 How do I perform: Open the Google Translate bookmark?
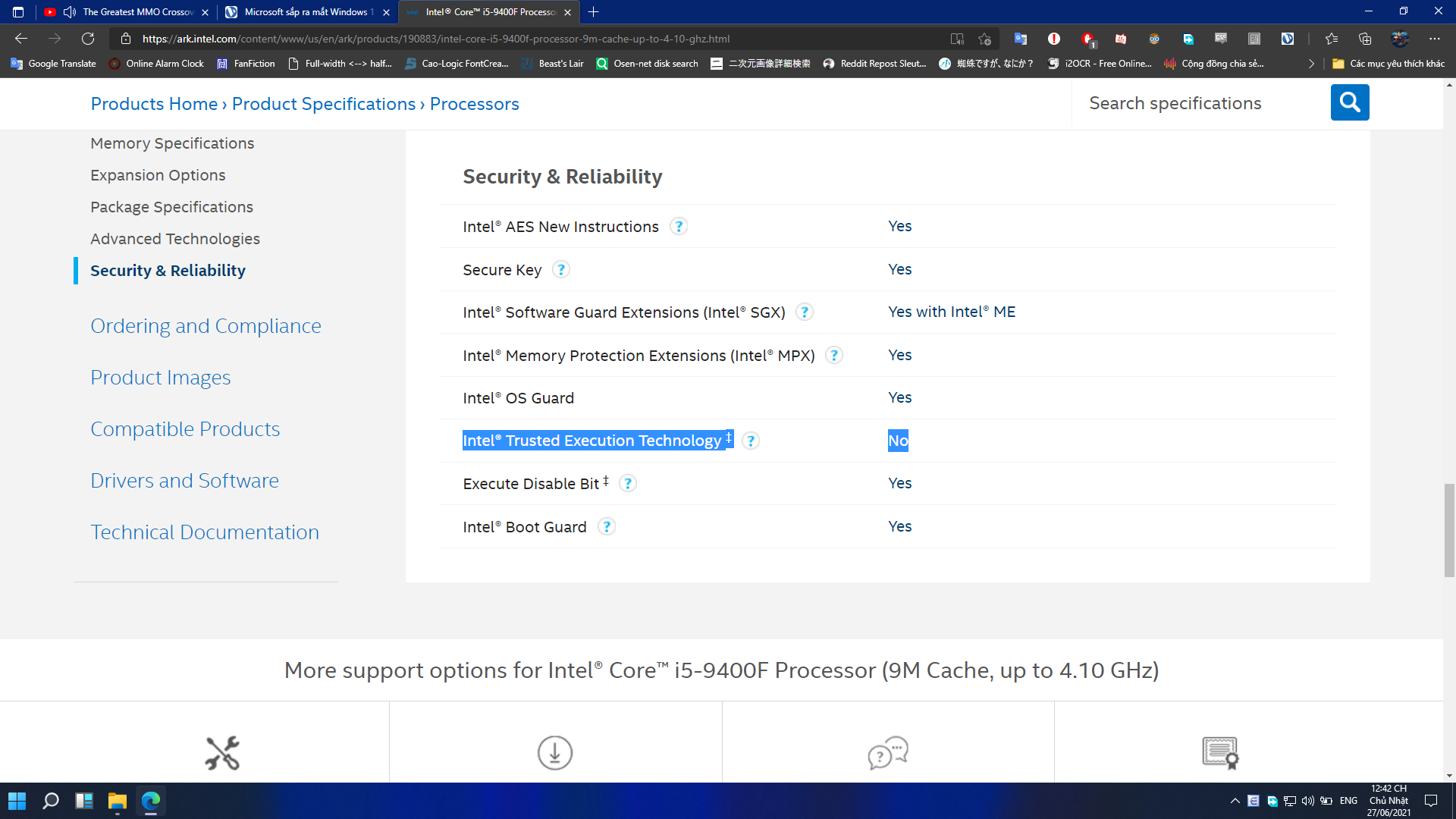pyautogui.click(x=53, y=64)
